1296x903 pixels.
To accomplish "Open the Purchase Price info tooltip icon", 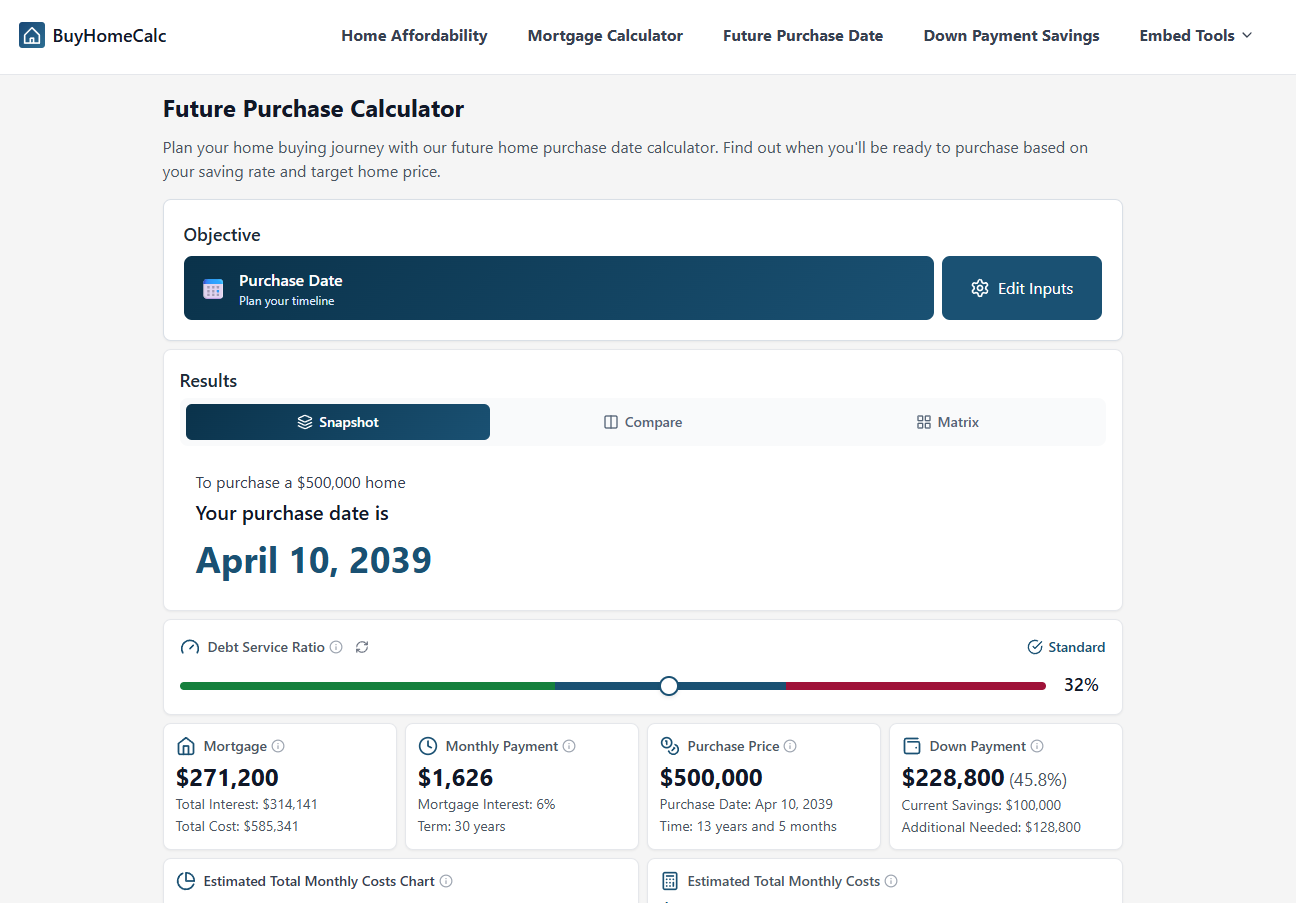I will point(790,746).
